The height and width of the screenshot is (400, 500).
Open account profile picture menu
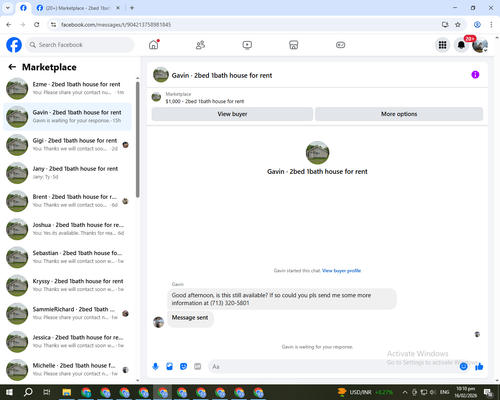click(480, 45)
